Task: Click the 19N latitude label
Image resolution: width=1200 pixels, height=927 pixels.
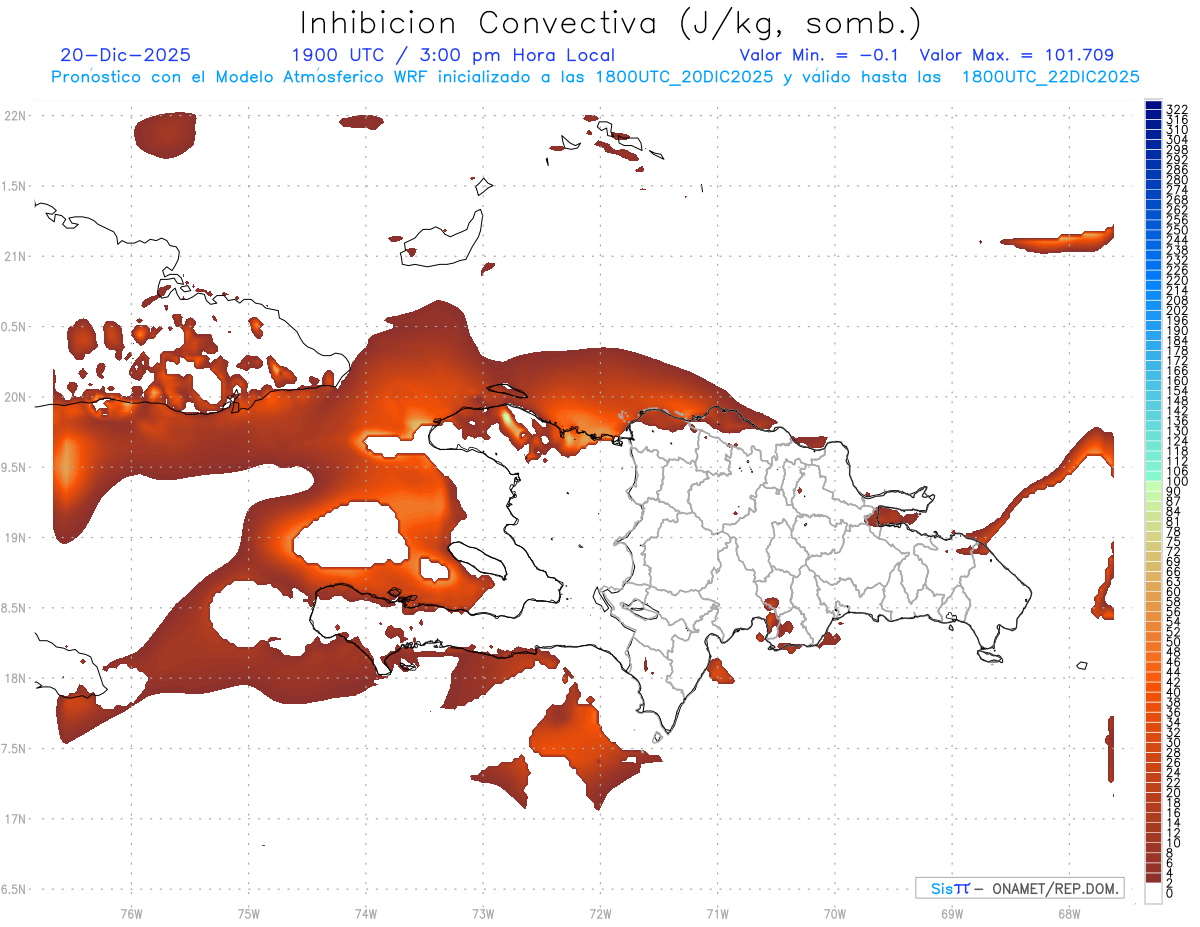Action: click(x=15, y=537)
